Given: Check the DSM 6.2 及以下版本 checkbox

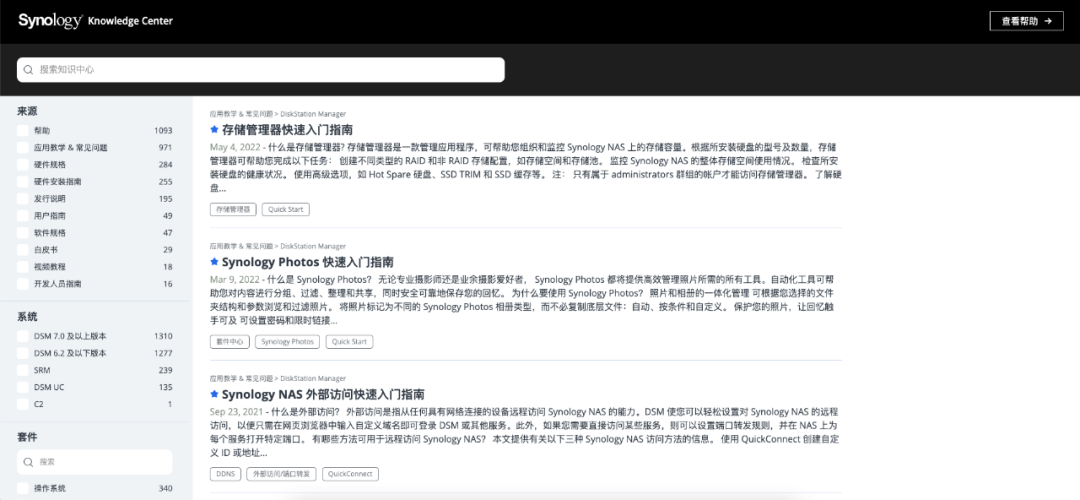Looking at the screenshot, I should coord(23,353).
